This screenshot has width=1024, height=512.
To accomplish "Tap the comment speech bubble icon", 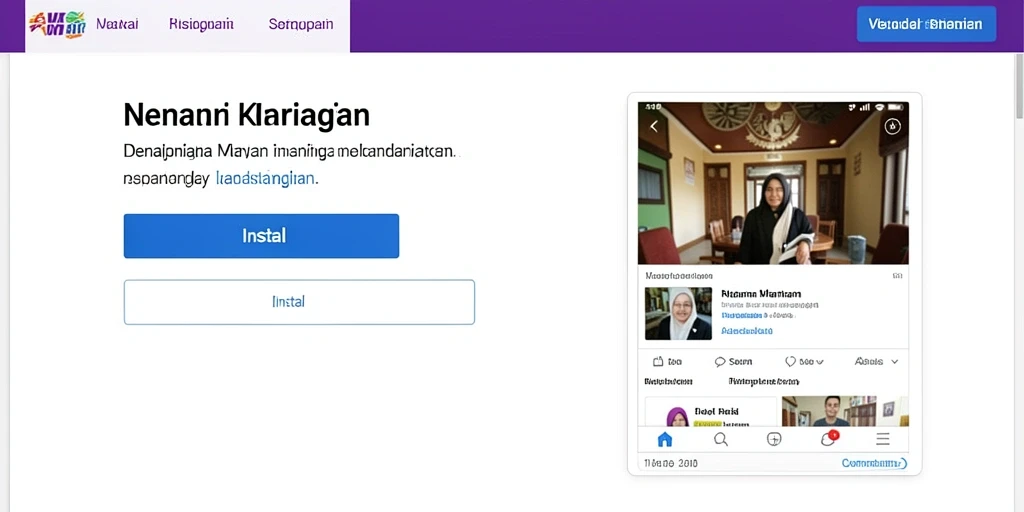I will (720, 361).
